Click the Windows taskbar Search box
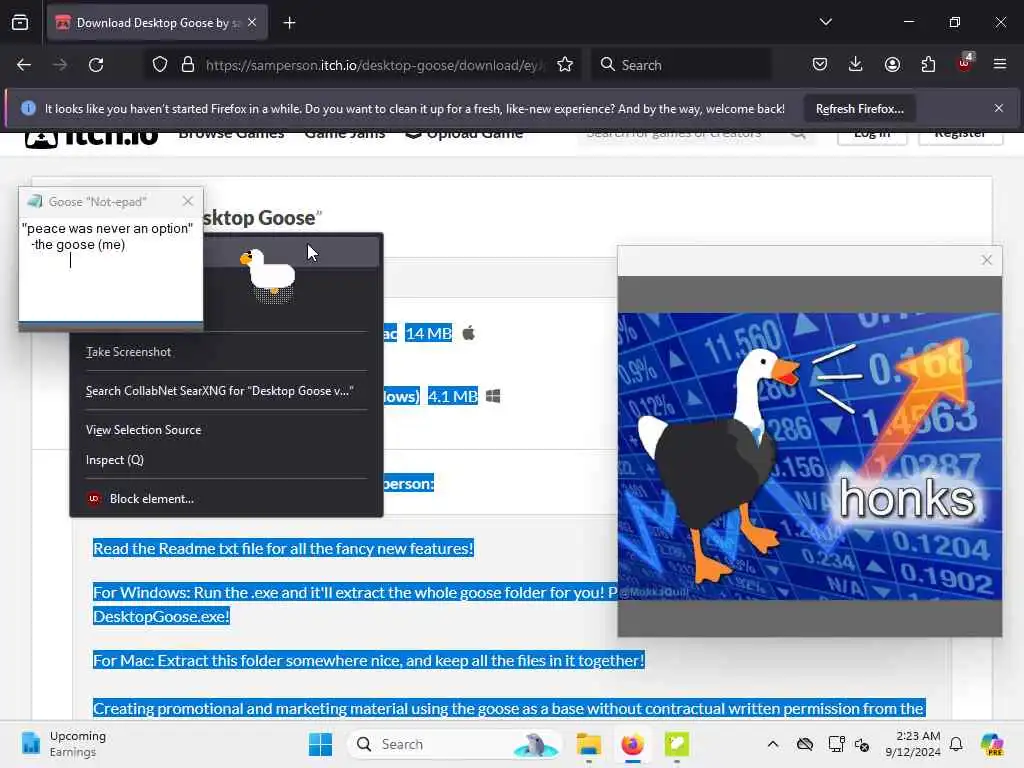 pos(455,744)
